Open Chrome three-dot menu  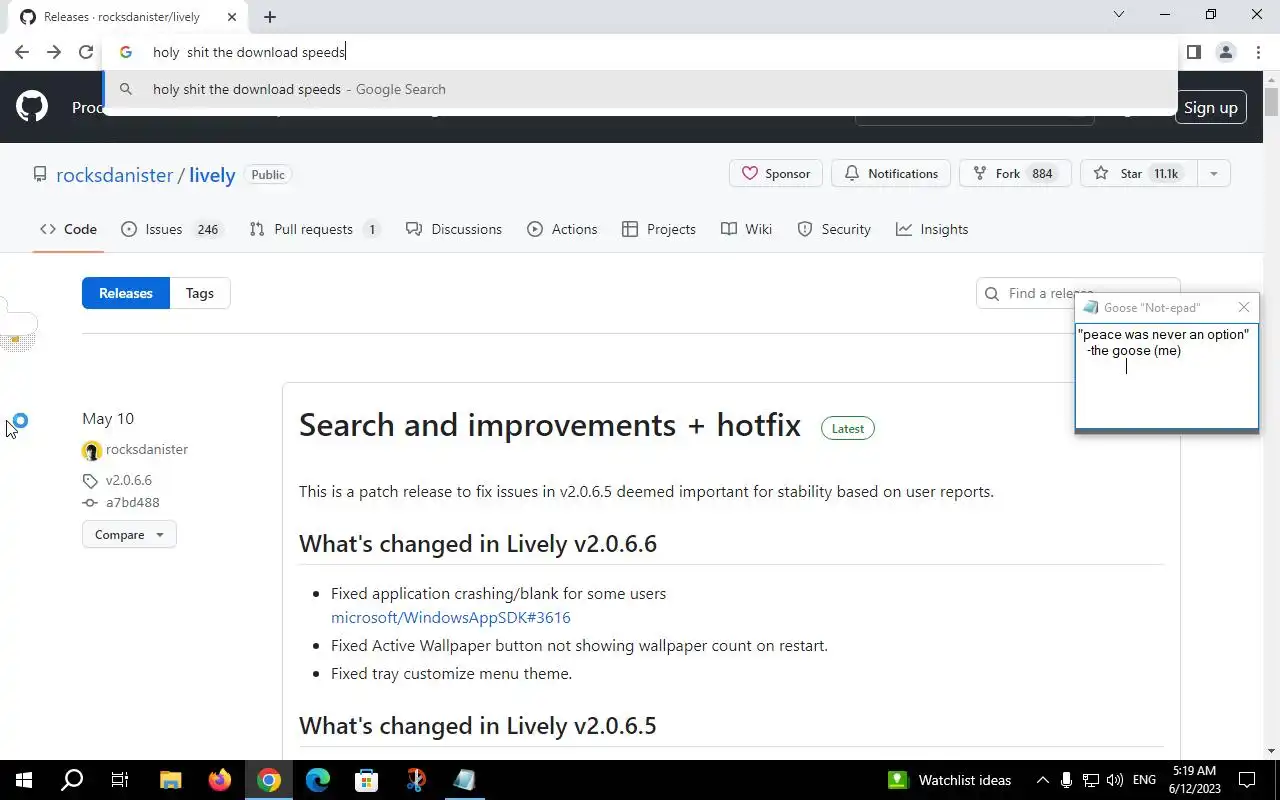tap(1257, 52)
